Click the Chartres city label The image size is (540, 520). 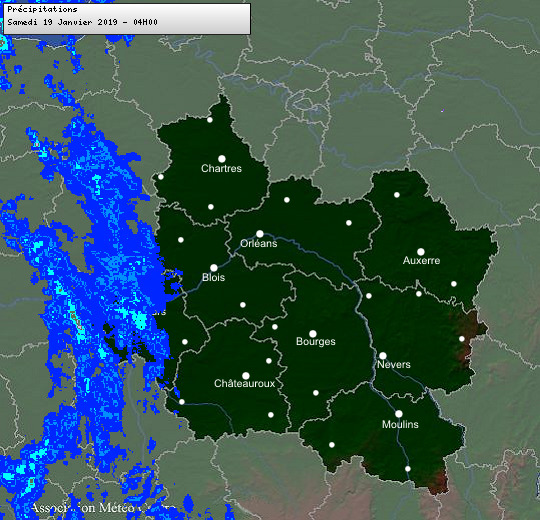221,168
